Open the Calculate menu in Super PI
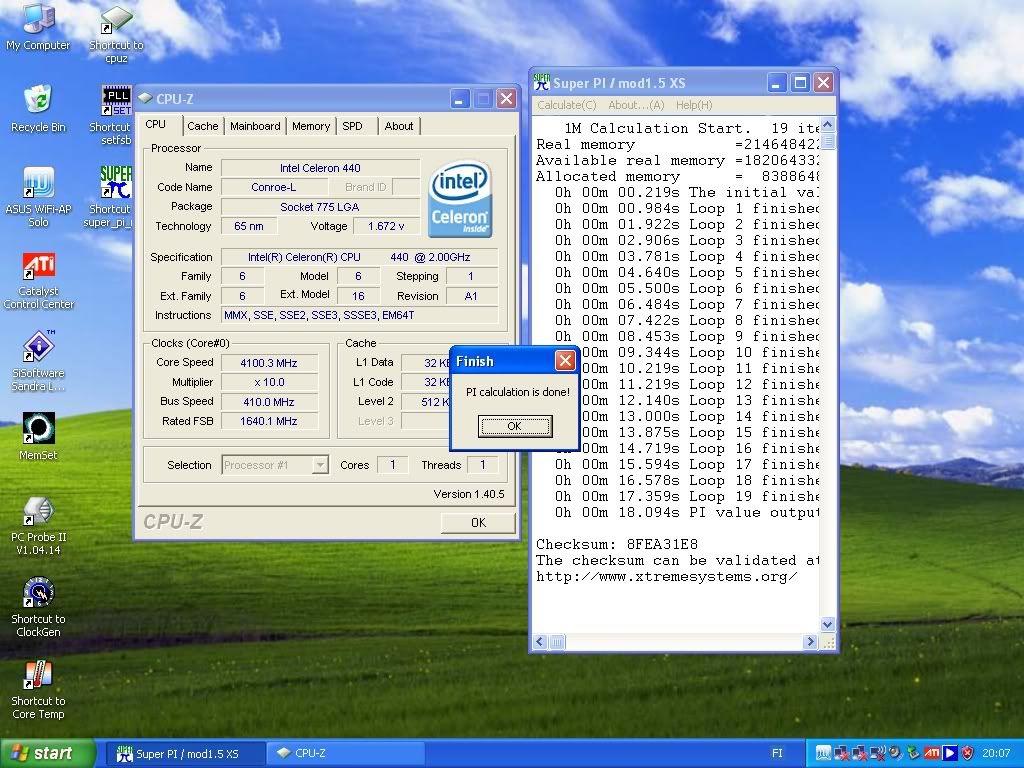The image size is (1024, 768). tap(566, 105)
